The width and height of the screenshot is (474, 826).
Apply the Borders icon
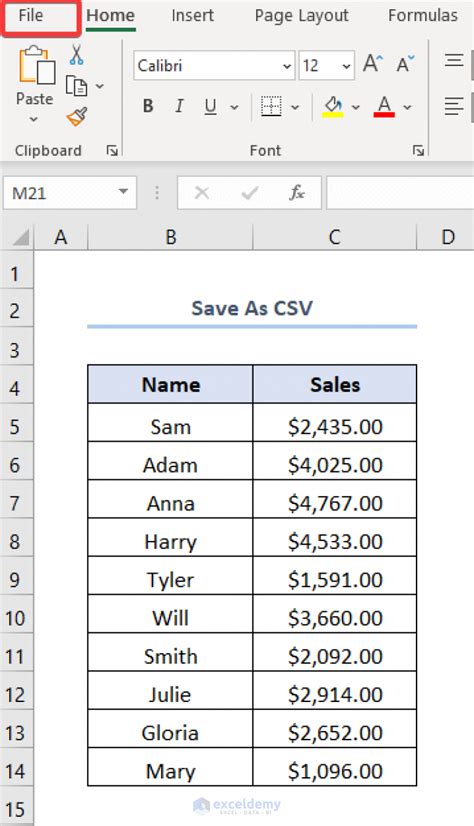271,107
